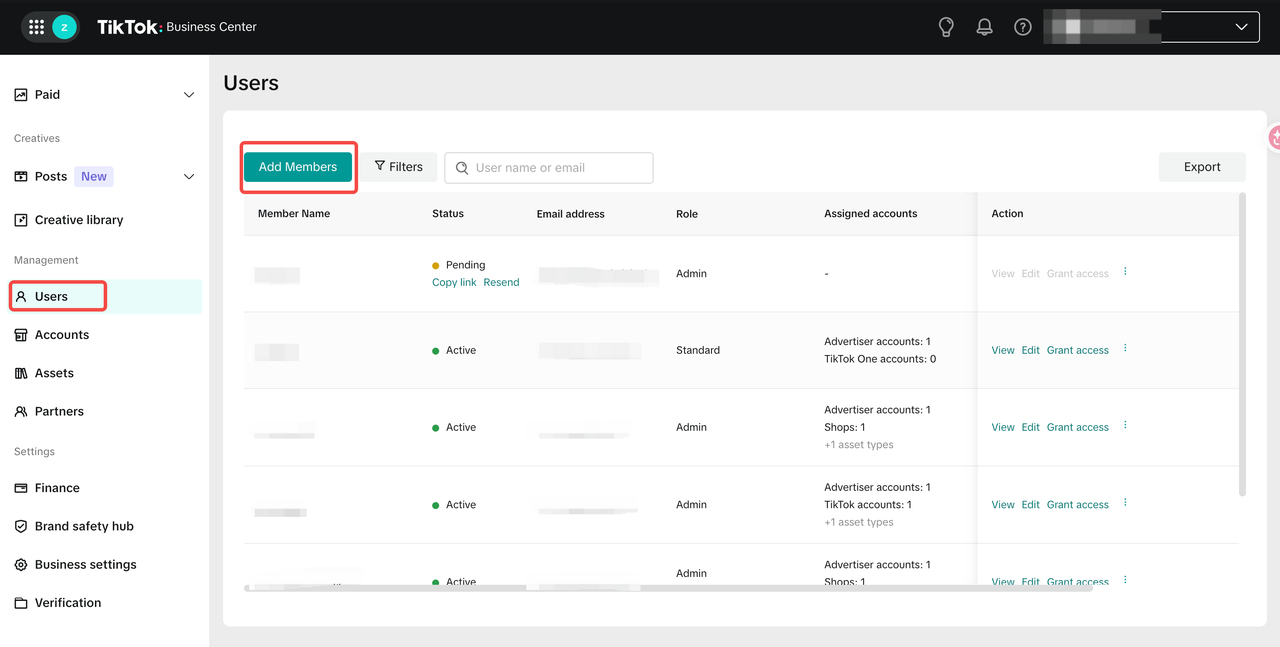Click the vertical scrollbar of the users table

(1243, 345)
